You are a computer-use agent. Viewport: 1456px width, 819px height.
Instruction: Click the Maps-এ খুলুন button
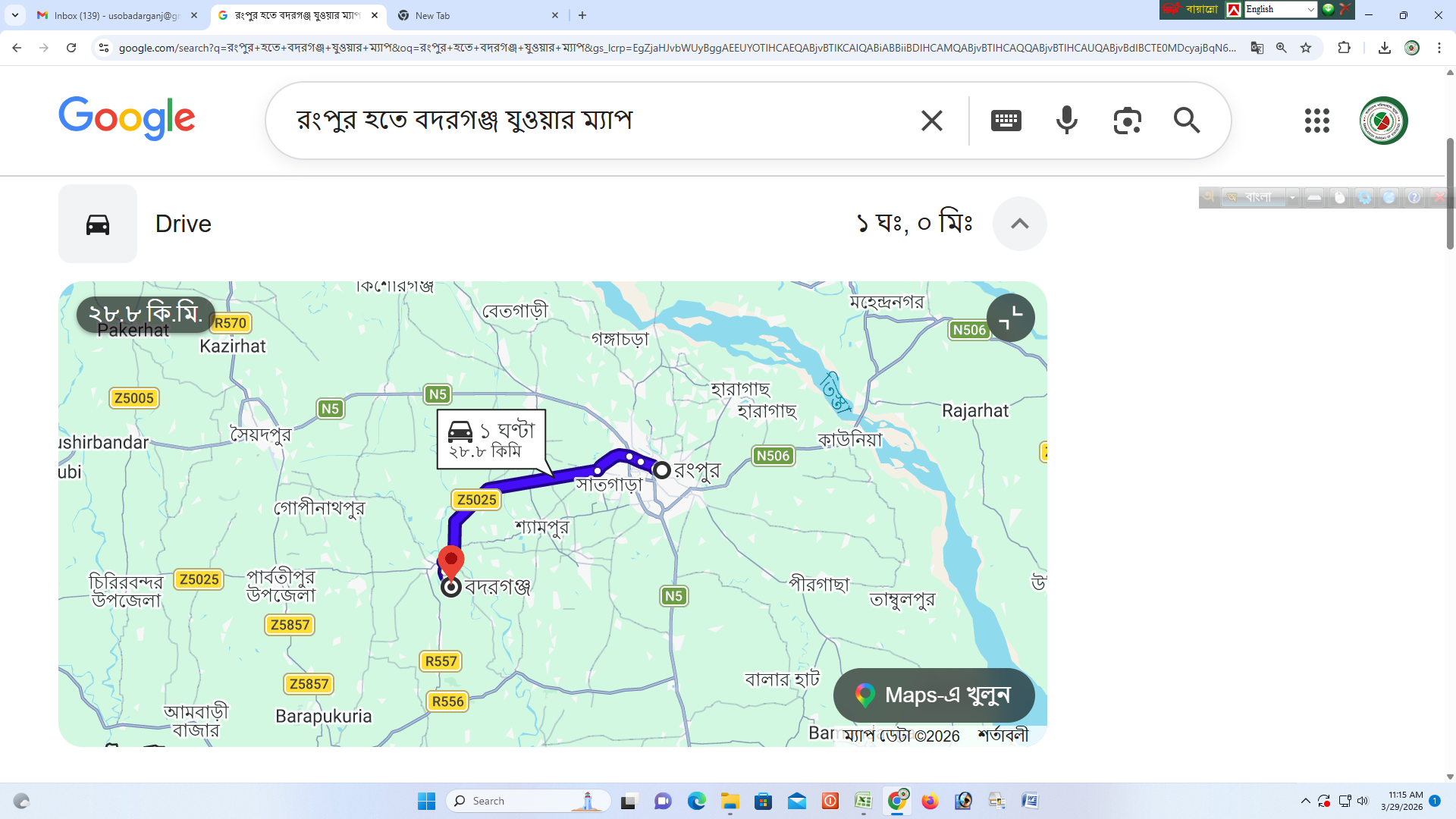tap(934, 695)
